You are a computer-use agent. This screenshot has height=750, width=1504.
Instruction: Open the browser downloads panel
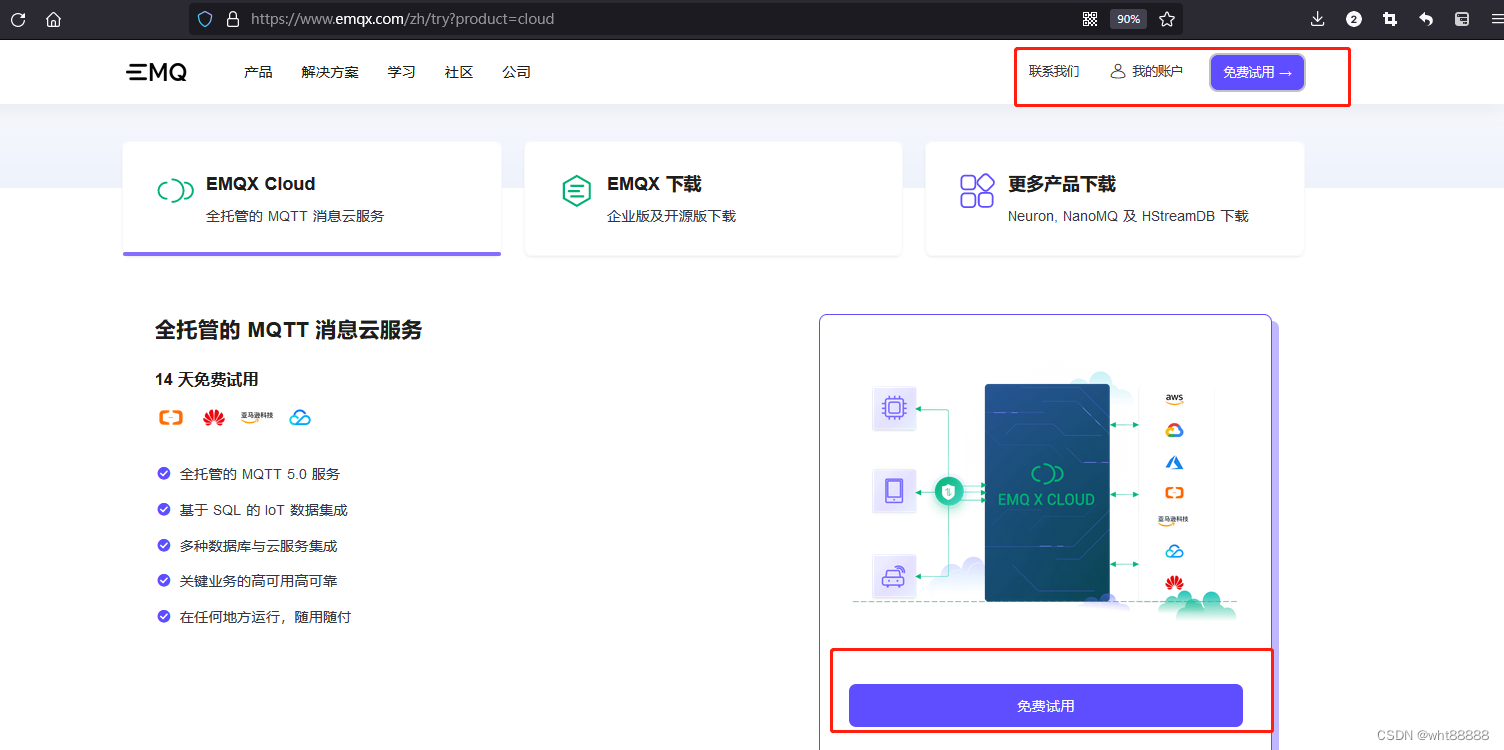(1317, 19)
